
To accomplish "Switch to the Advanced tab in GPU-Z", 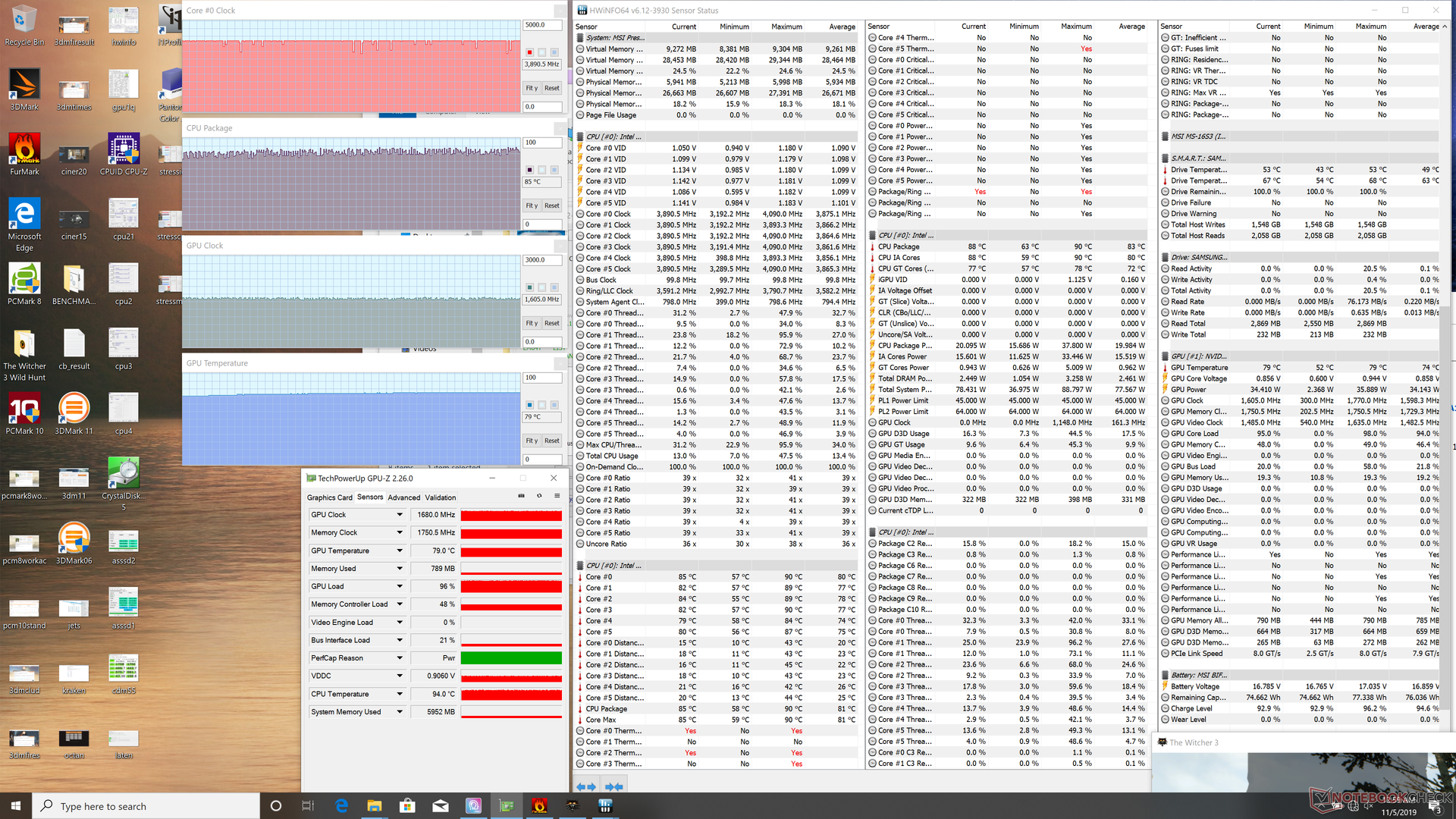I will point(403,497).
